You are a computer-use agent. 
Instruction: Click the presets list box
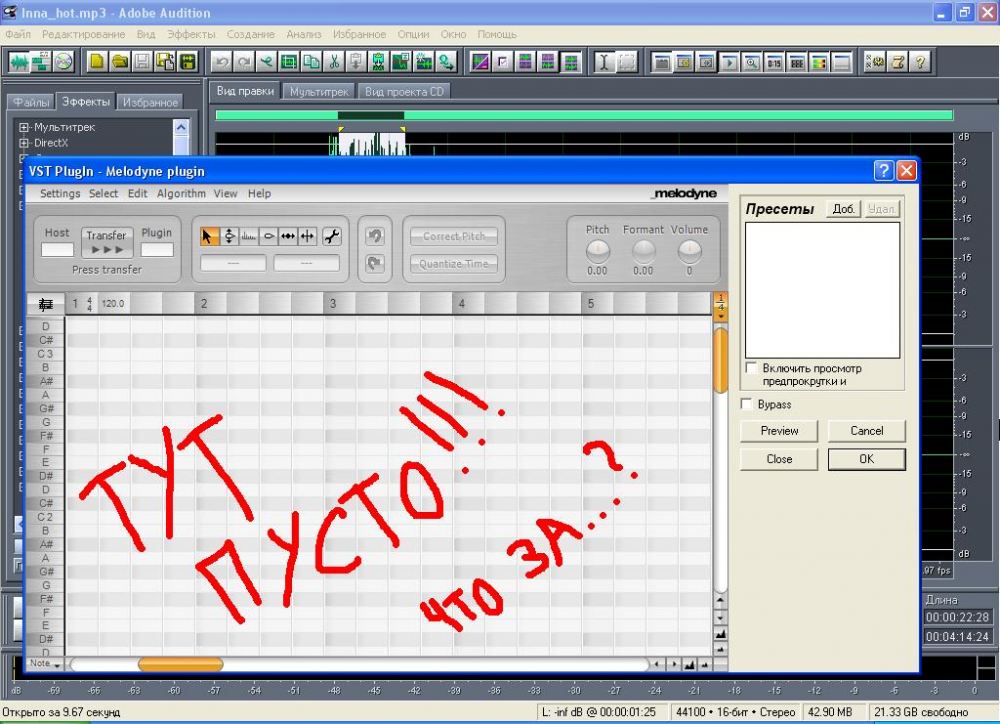click(x=822, y=290)
